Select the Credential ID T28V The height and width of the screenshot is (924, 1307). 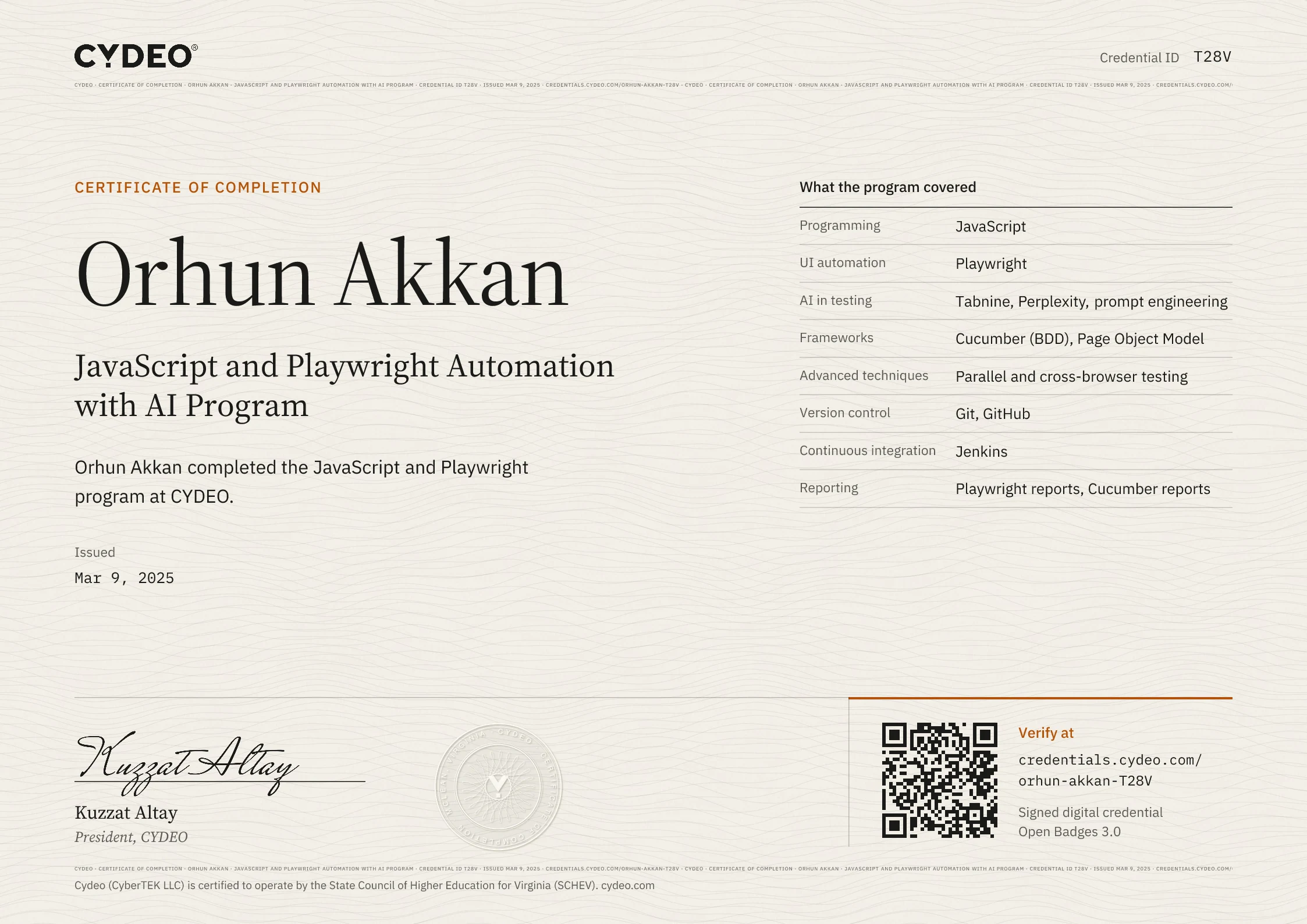pyautogui.click(x=1212, y=56)
